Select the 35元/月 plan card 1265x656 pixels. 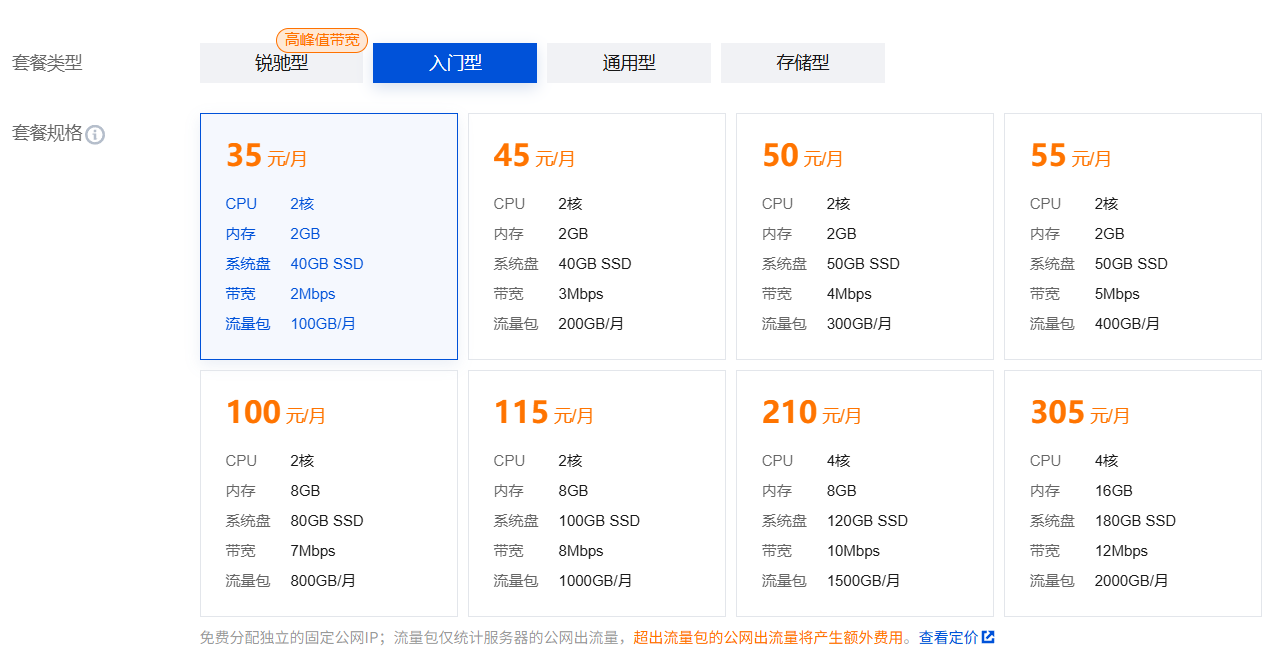tap(329, 236)
